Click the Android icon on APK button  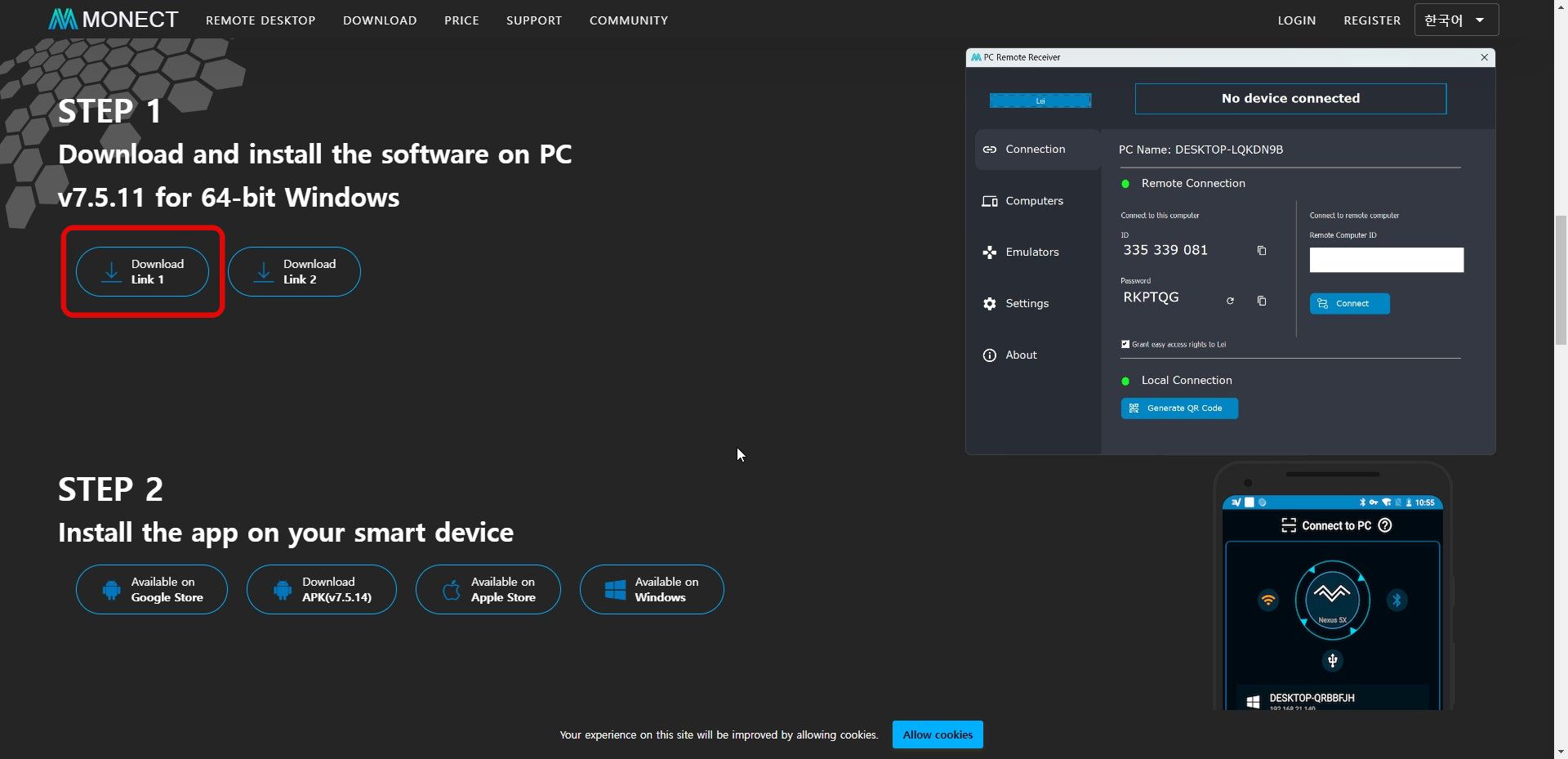click(283, 590)
